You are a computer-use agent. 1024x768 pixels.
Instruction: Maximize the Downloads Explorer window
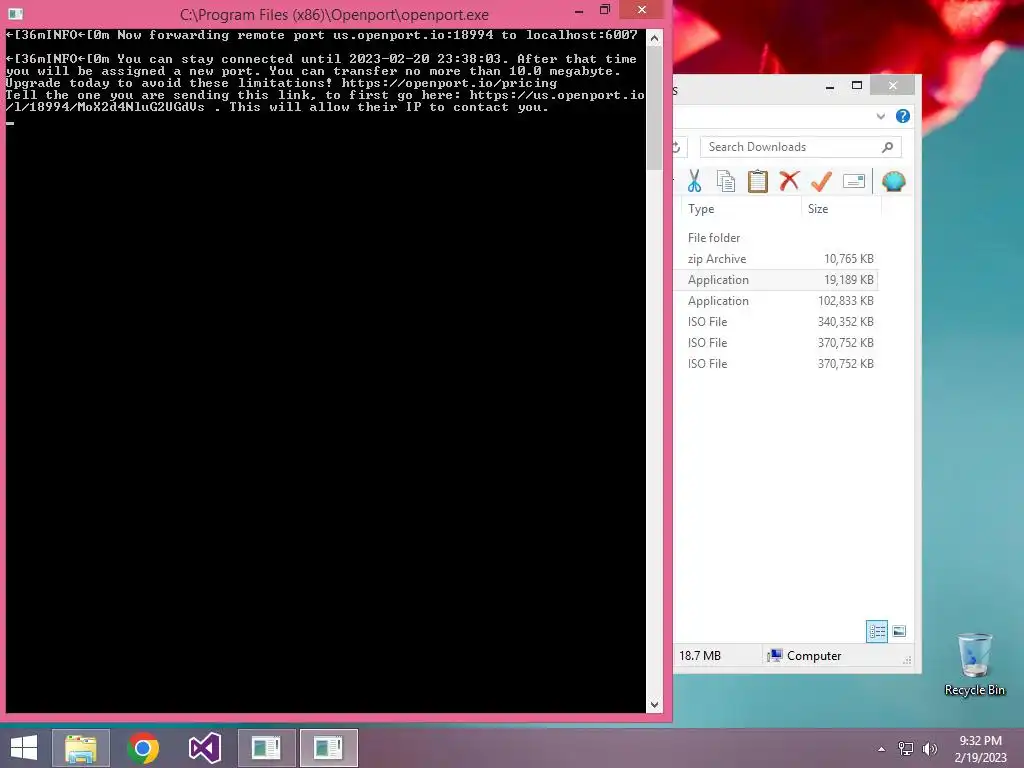857,86
